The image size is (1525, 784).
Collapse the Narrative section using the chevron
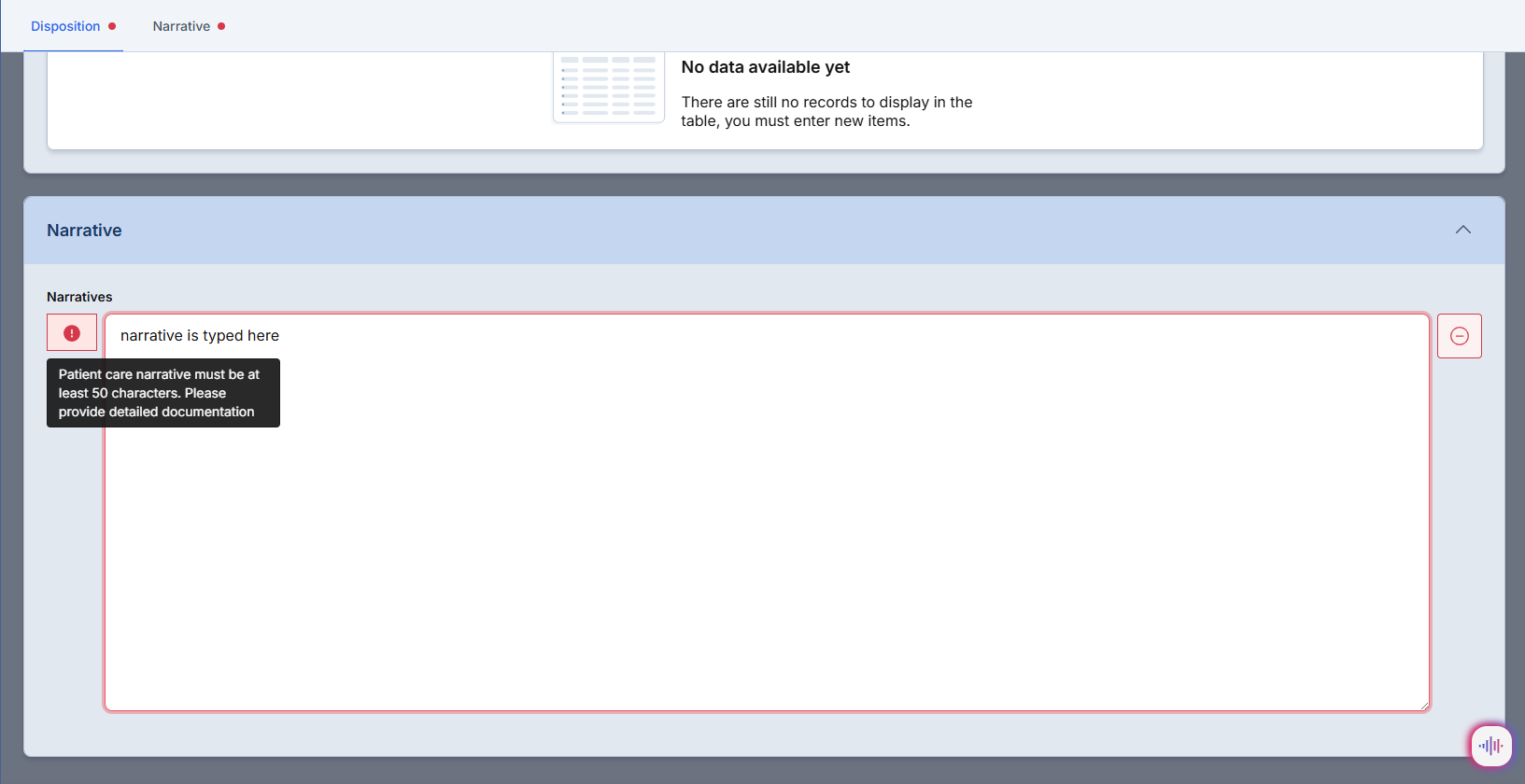pyautogui.click(x=1462, y=230)
